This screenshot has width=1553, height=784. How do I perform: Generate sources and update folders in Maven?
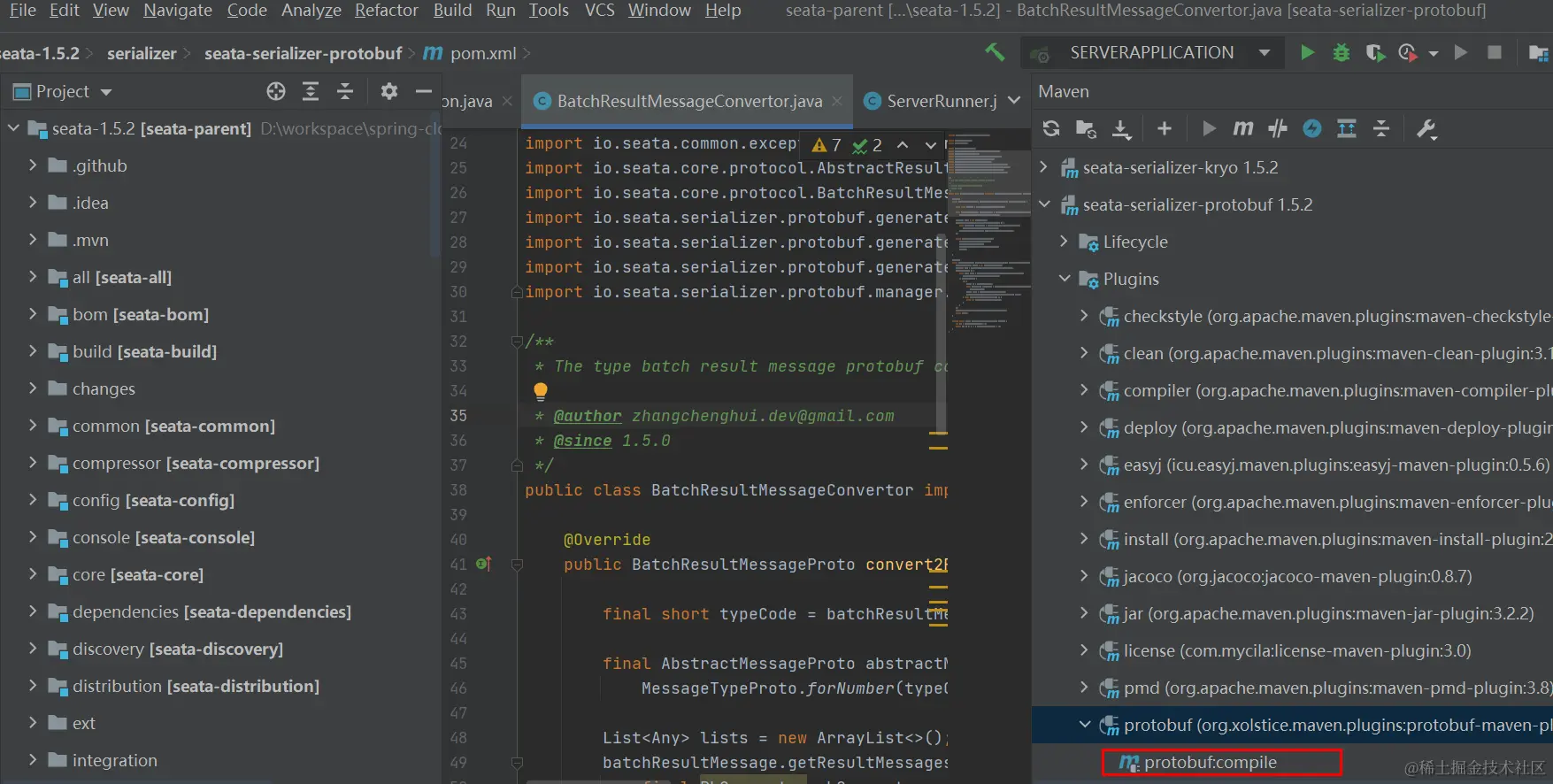(x=1086, y=129)
